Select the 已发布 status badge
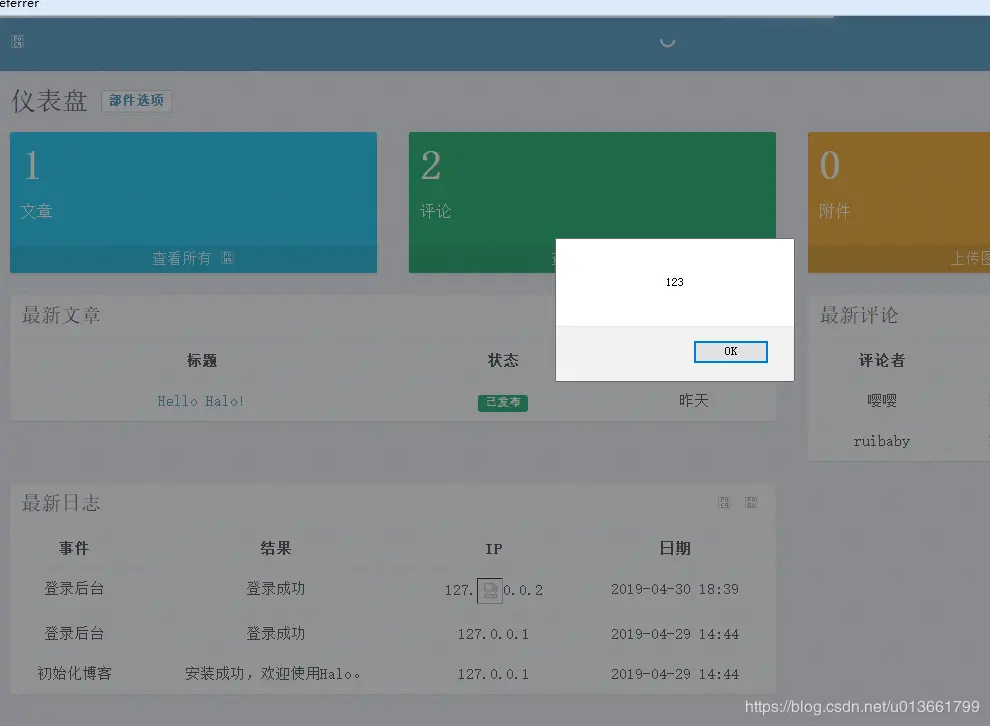The height and width of the screenshot is (726, 990). coord(503,402)
